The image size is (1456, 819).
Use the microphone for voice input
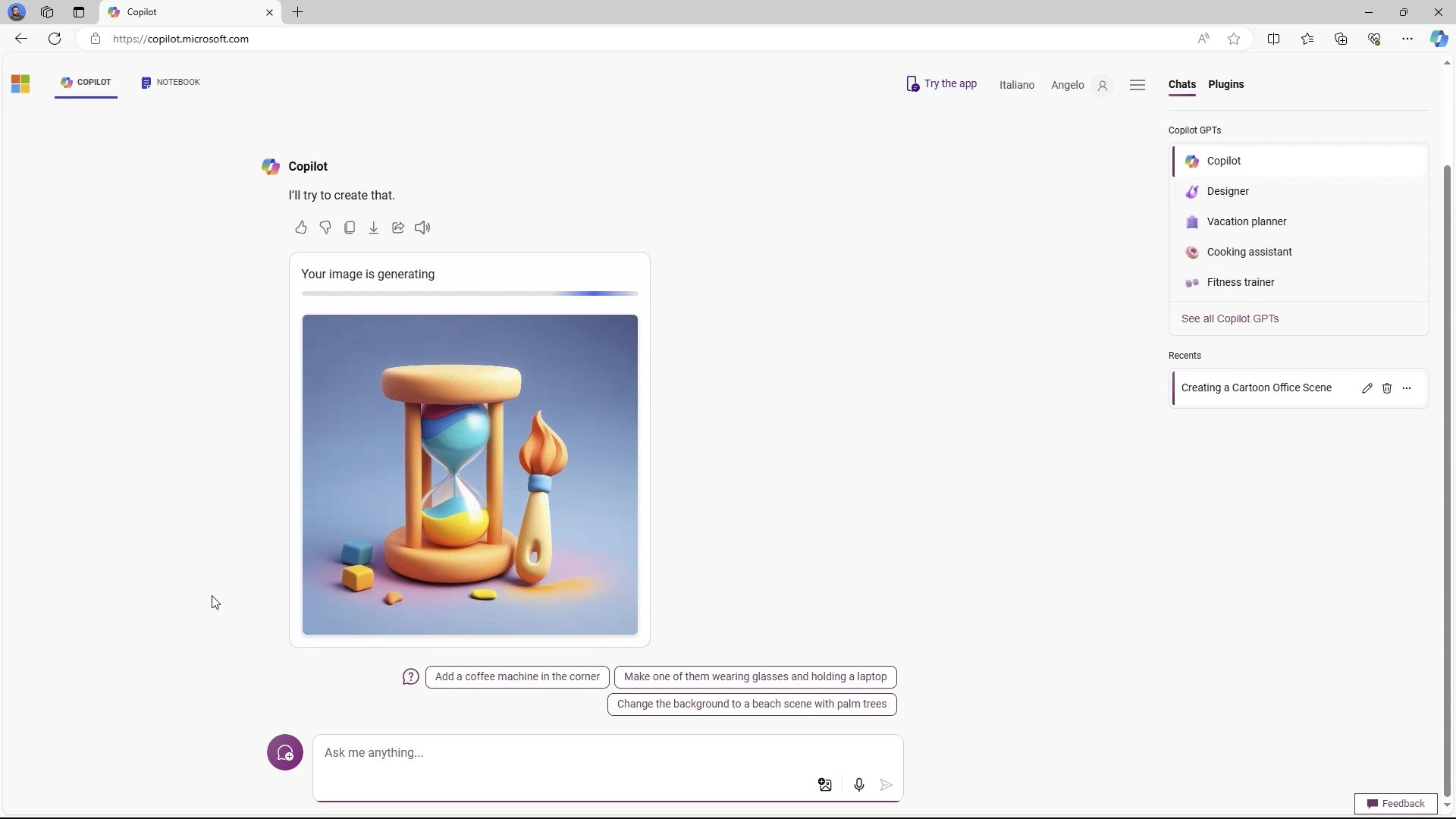pos(859,785)
